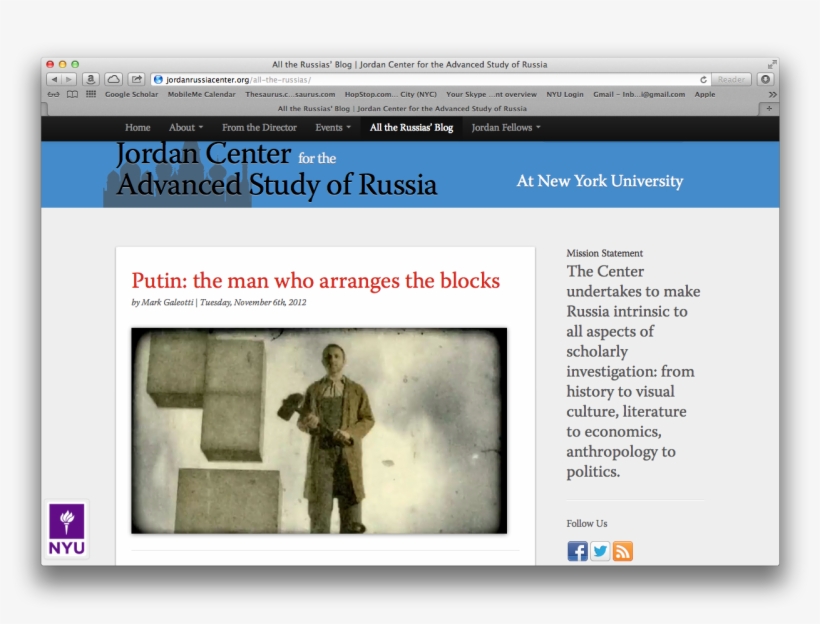Open a new tab with plus button
The width and height of the screenshot is (820, 624).
click(x=769, y=109)
